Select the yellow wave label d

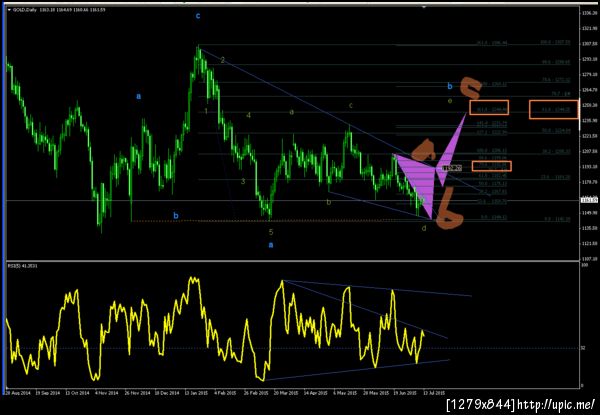424,228
